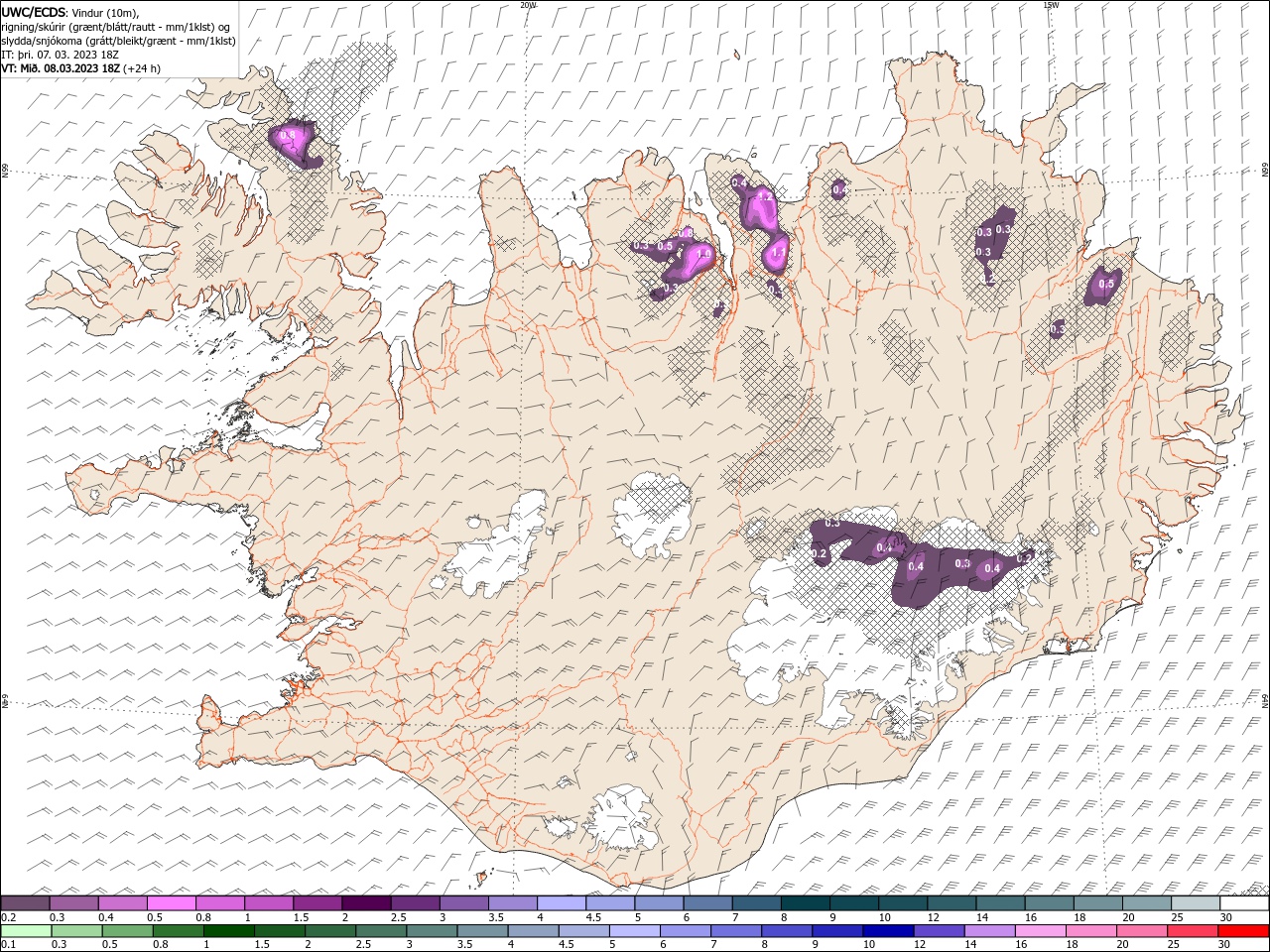Click the '15W' longitude label
This screenshot has width=1270, height=952.
(1050, 5)
